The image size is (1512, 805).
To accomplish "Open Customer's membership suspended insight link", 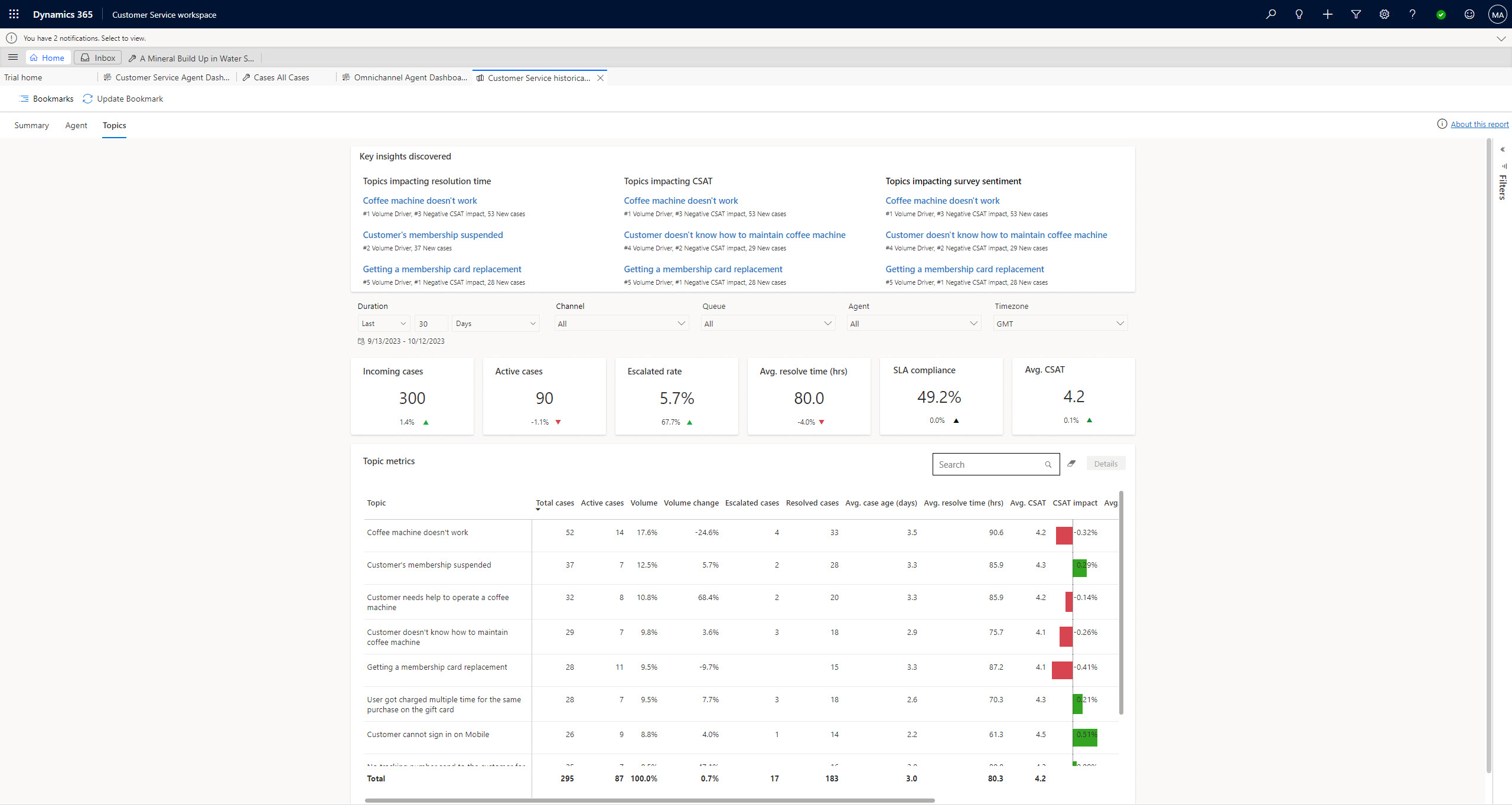I will click(x=433, y=235).
